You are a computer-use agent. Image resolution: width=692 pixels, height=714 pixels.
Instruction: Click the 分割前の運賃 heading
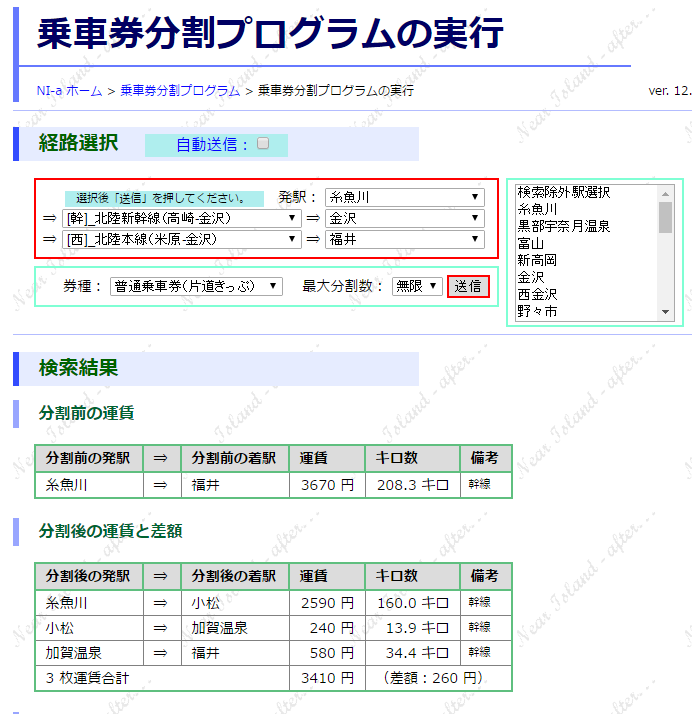[86, 413]
